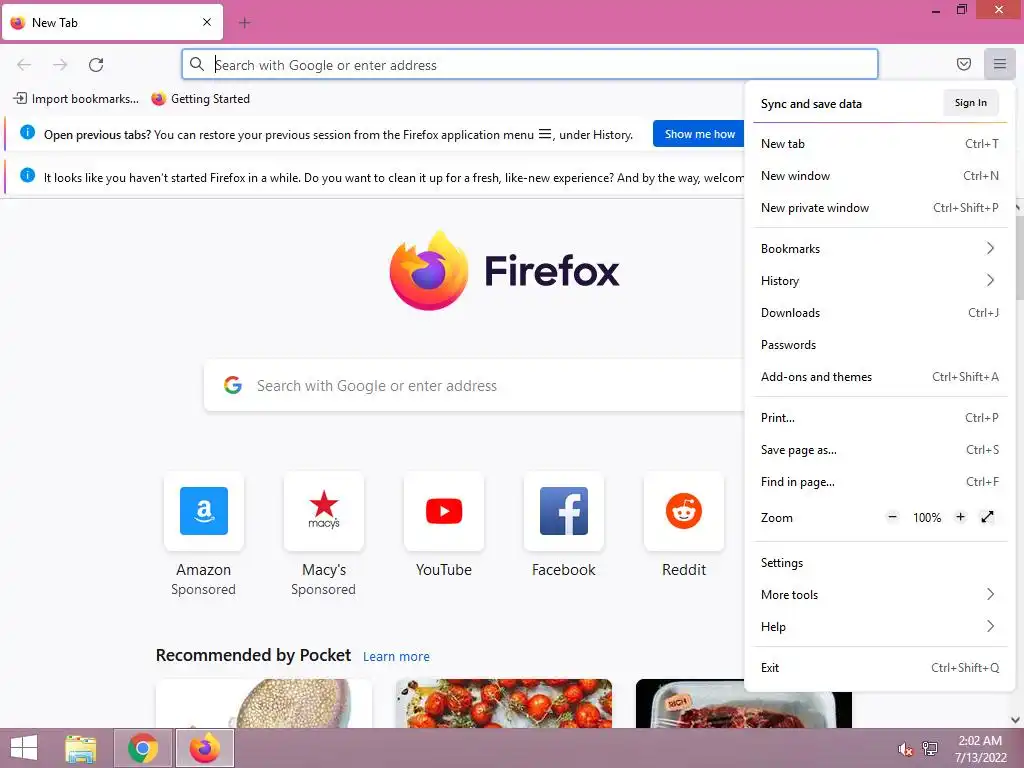1024x768 pixels.
Task: Open File Explorer from the taskbar
Action: pos(80,748)
